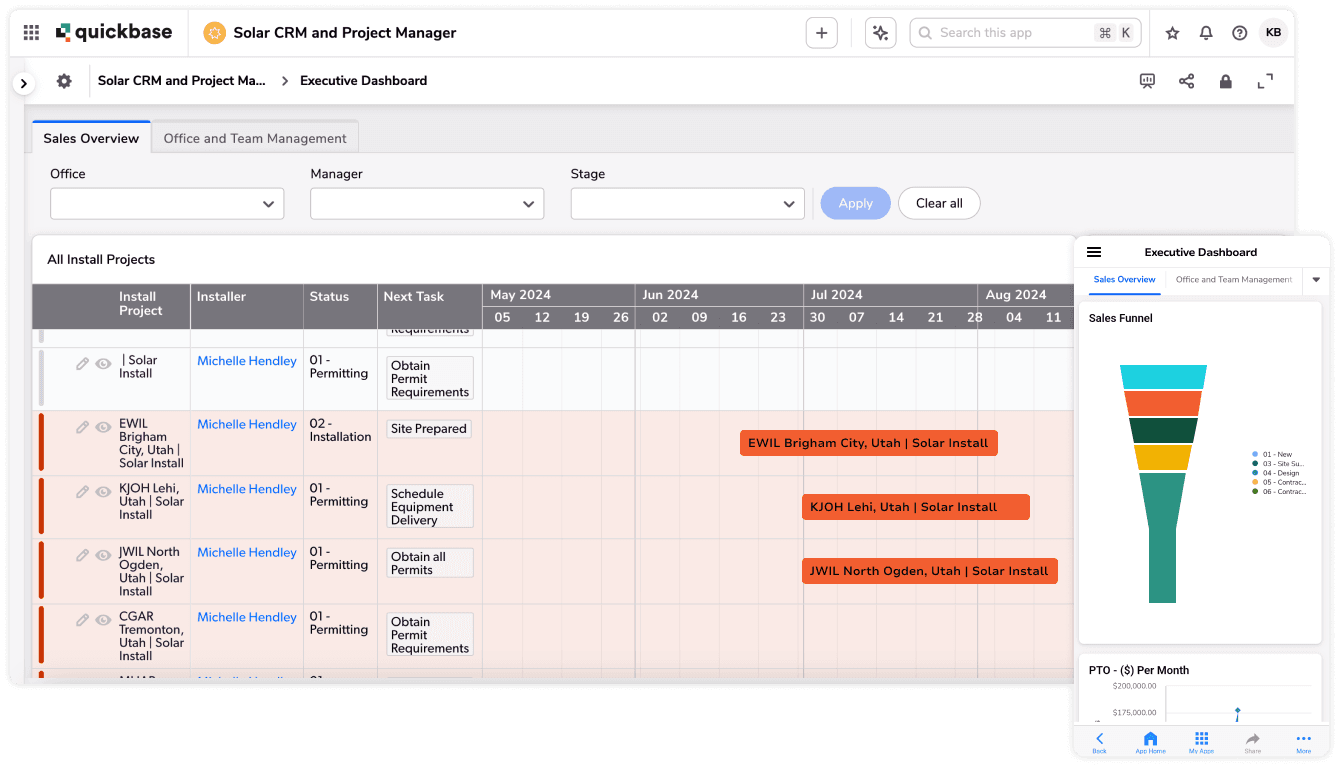Edit the '| Solar Install' row pencil
1339x766 pixels.
coord(83,364)
